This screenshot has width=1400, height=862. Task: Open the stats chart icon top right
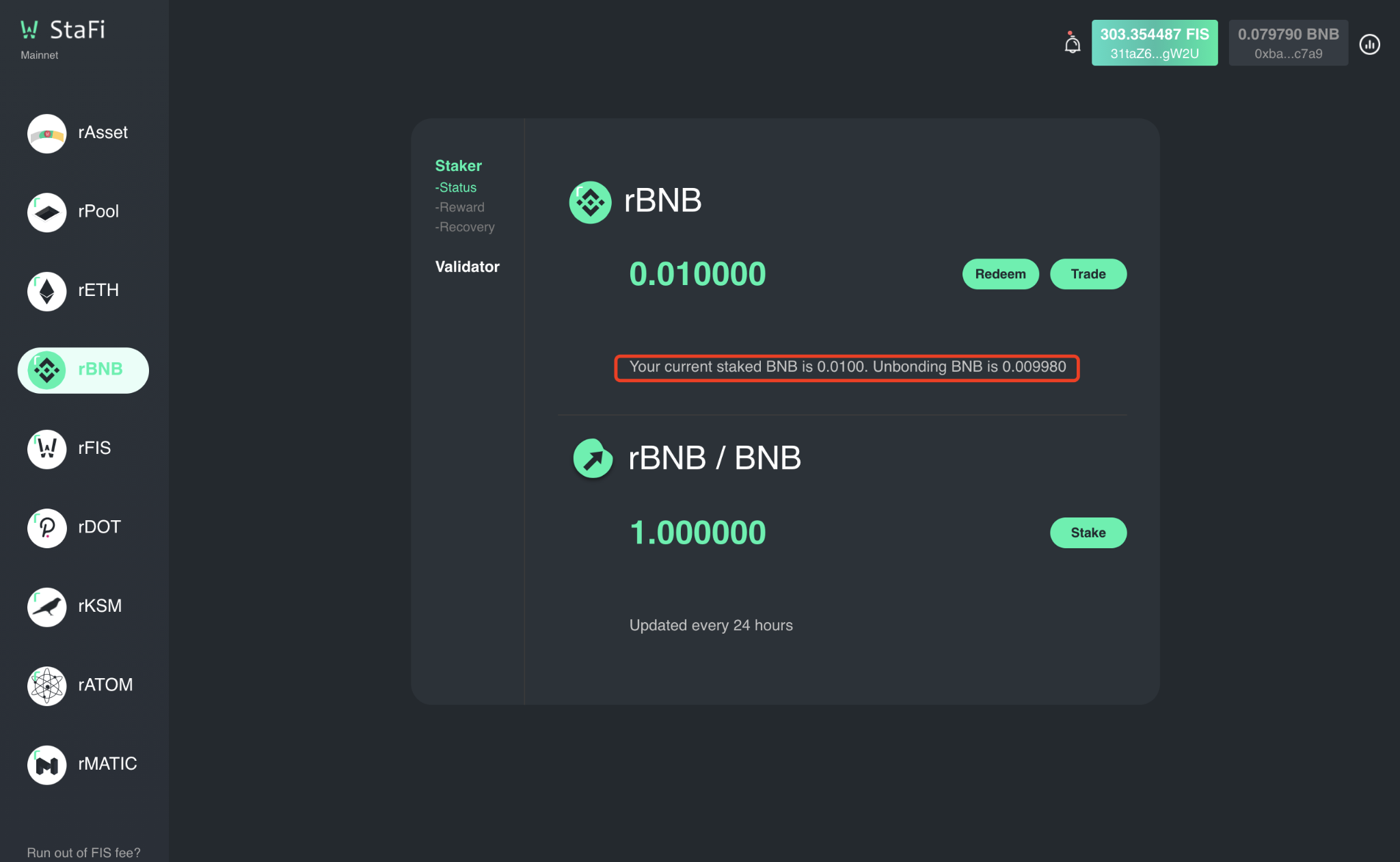(1369, 44)
